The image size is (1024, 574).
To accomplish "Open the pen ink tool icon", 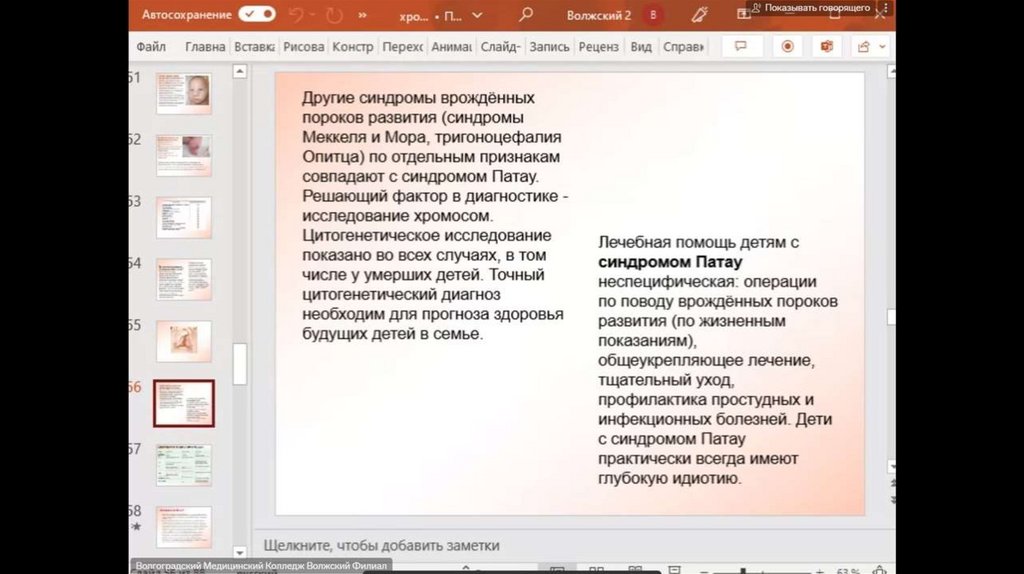I will [700, 15].
